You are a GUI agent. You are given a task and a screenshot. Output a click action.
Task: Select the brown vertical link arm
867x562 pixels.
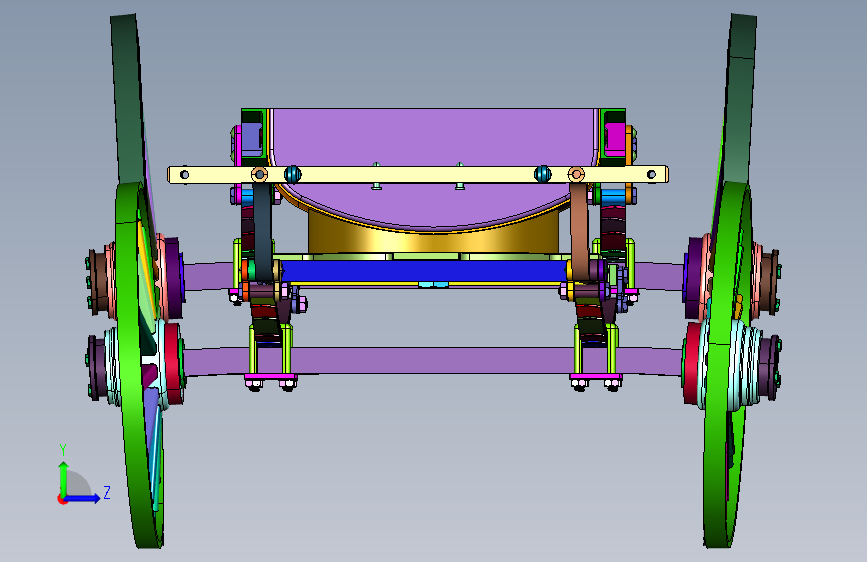tap(579, 231)
